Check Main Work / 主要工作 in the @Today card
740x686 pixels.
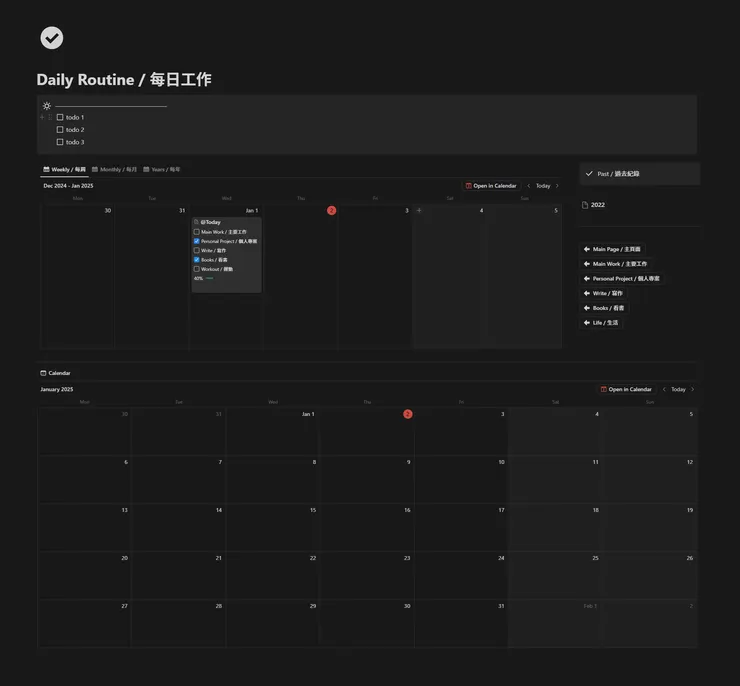click(x=197, y=232)
